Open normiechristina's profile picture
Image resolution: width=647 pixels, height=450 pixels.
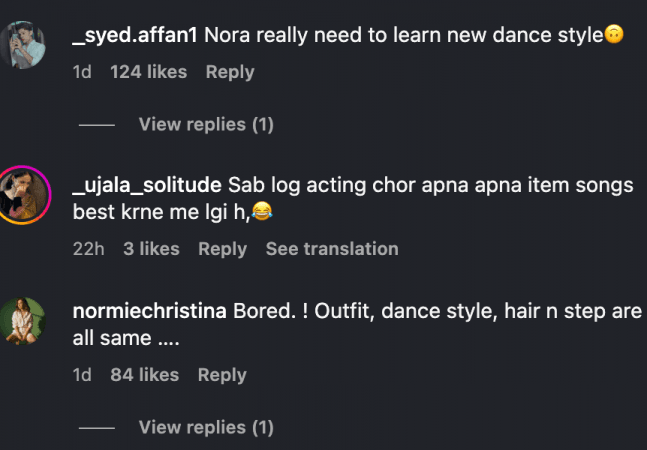[24, 323]
